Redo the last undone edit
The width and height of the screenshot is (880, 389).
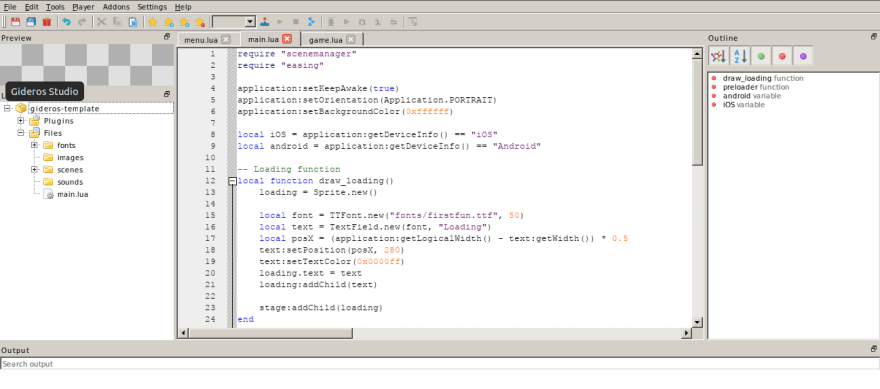coord(82,22)
